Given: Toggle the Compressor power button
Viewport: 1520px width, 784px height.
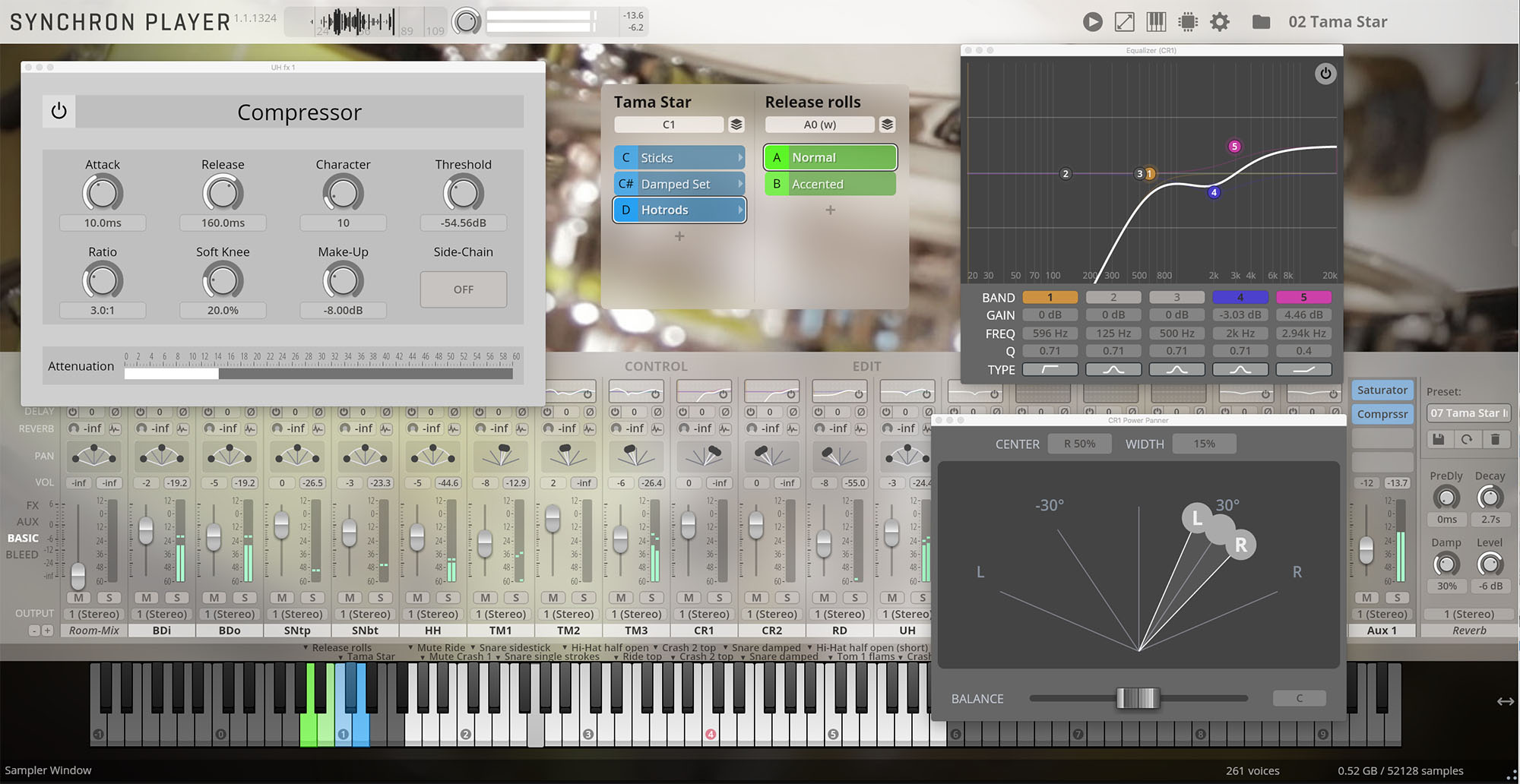Looking at the screenshot, I should click(x=59, y=112).
